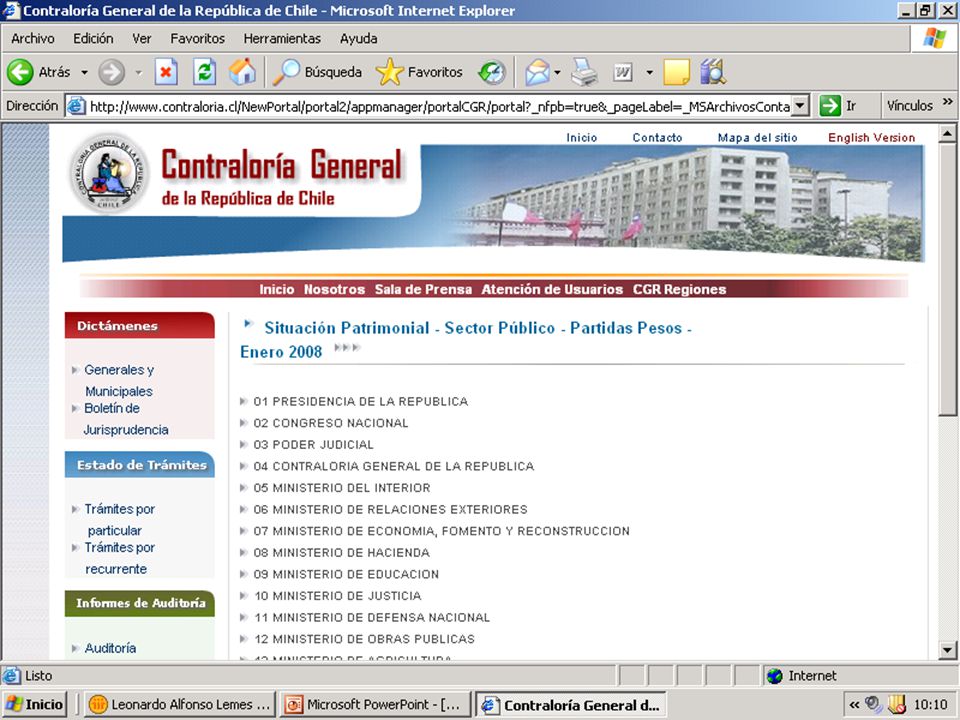The width and height of the screenshot is (960, 720).
Task: Open the address bar URL dropdown
Action: click(800, 106)
